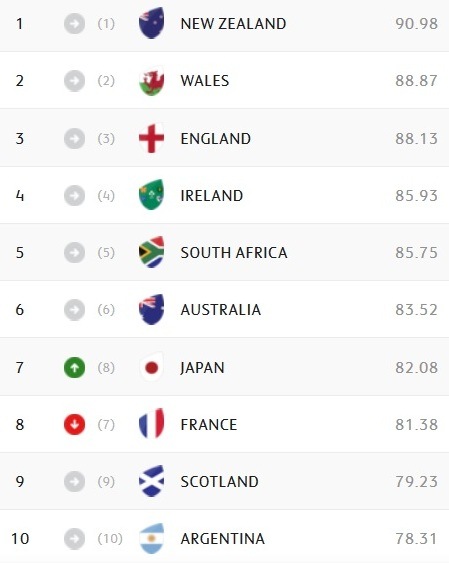The height and width of the screenshot is (563, 449).
Task: Click the Australia flag icon
Action: [151, 310]
